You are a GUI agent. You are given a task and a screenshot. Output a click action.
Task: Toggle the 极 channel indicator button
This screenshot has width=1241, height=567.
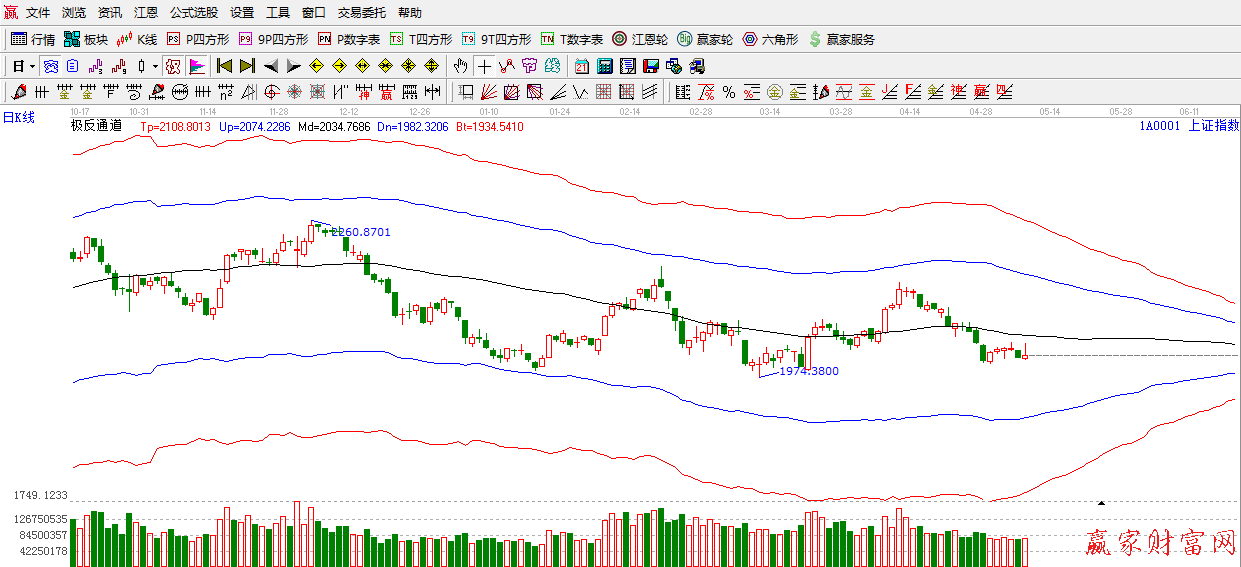coord(173,66)
